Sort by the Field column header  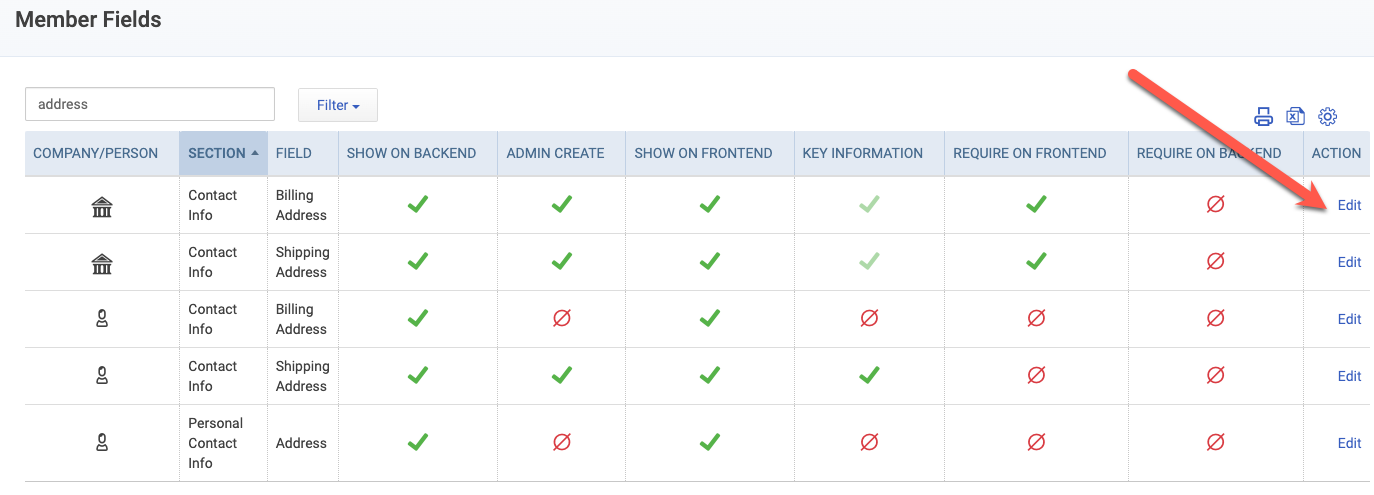294,153
